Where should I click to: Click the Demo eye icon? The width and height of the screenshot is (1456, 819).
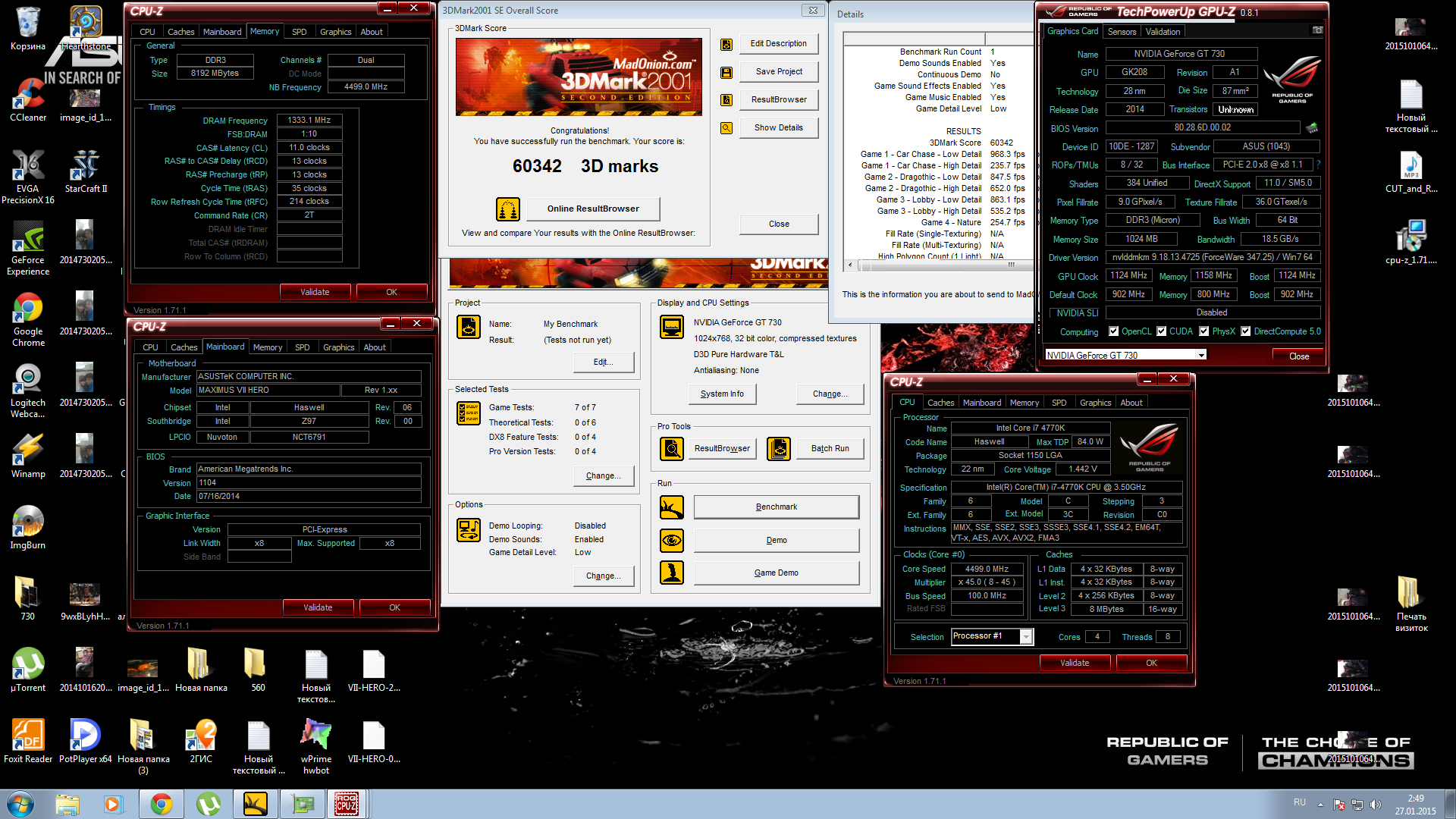click(x=672, y=541)
